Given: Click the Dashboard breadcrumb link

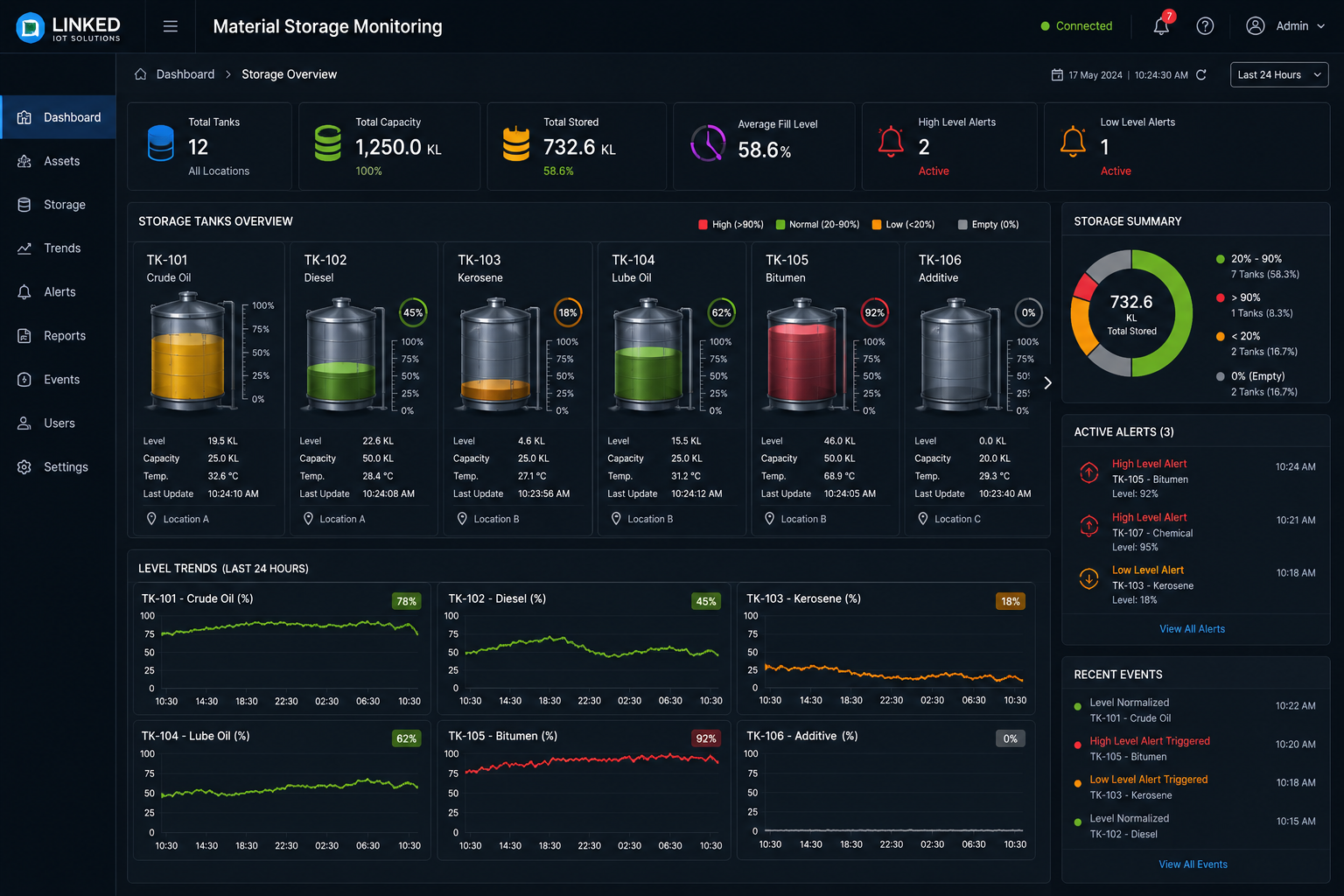Looking at the screenshot, I should pos(185,74).
